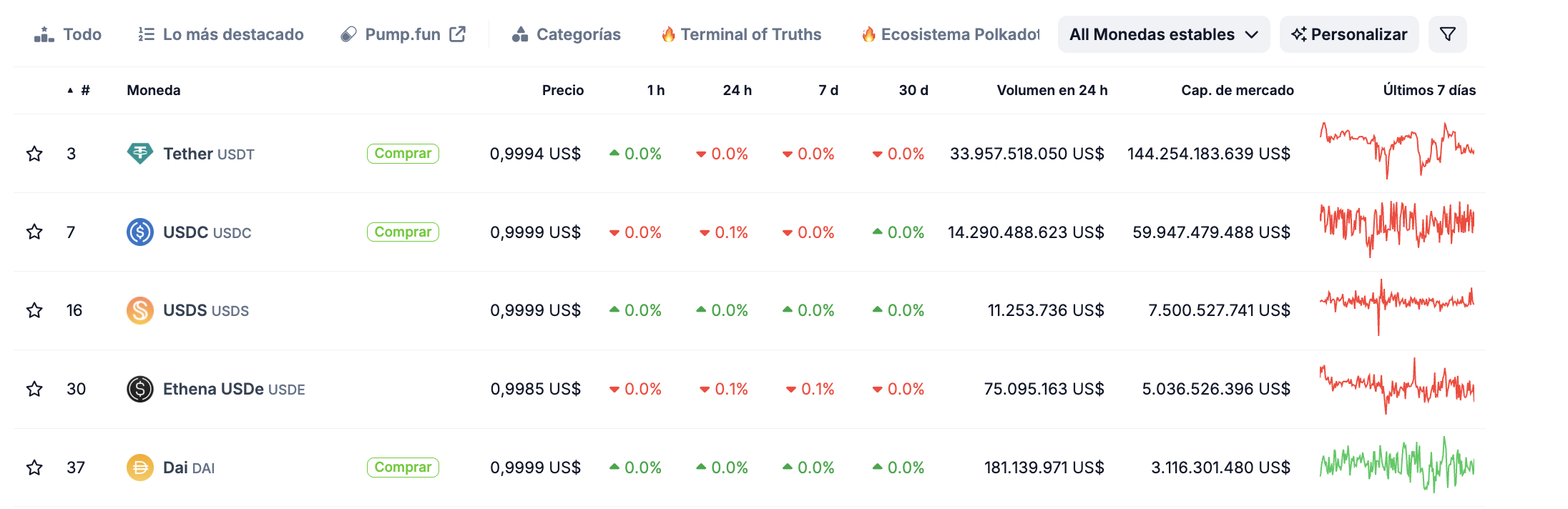Image resolution: width=1568 pixels, height=509 pixels.
Task: Open the filter funnel icon
Action: point(1447,34)
